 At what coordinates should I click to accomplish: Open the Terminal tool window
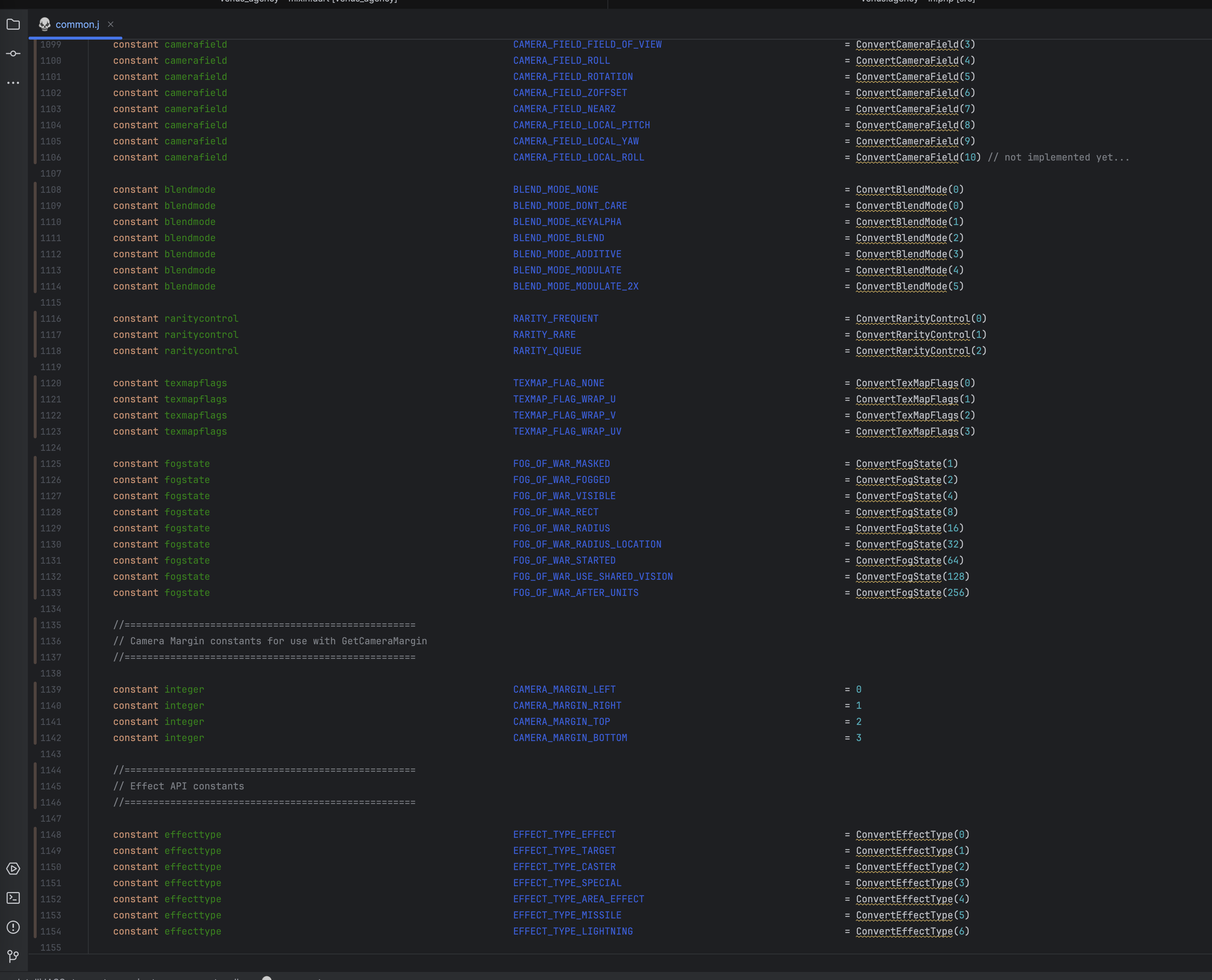tap(13, 898)
